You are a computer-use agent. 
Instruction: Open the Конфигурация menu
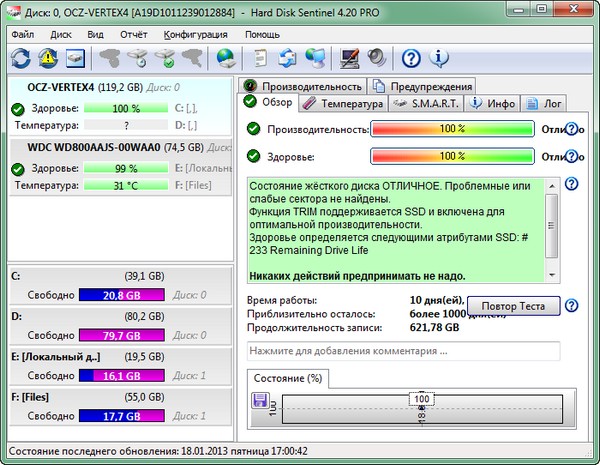[x=196, y=34]
